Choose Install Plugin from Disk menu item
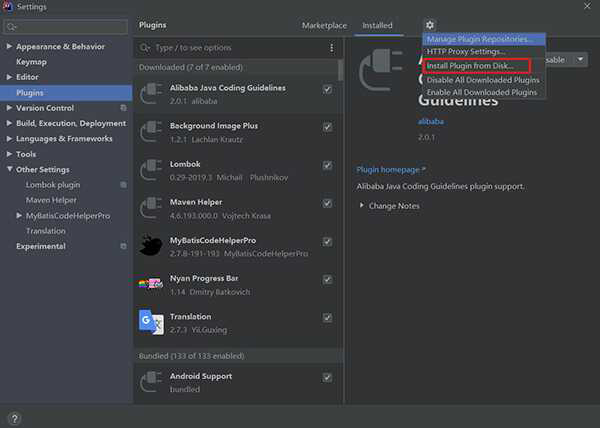The height and width of the screenshot is (428, 600). [x=470, y=66]
